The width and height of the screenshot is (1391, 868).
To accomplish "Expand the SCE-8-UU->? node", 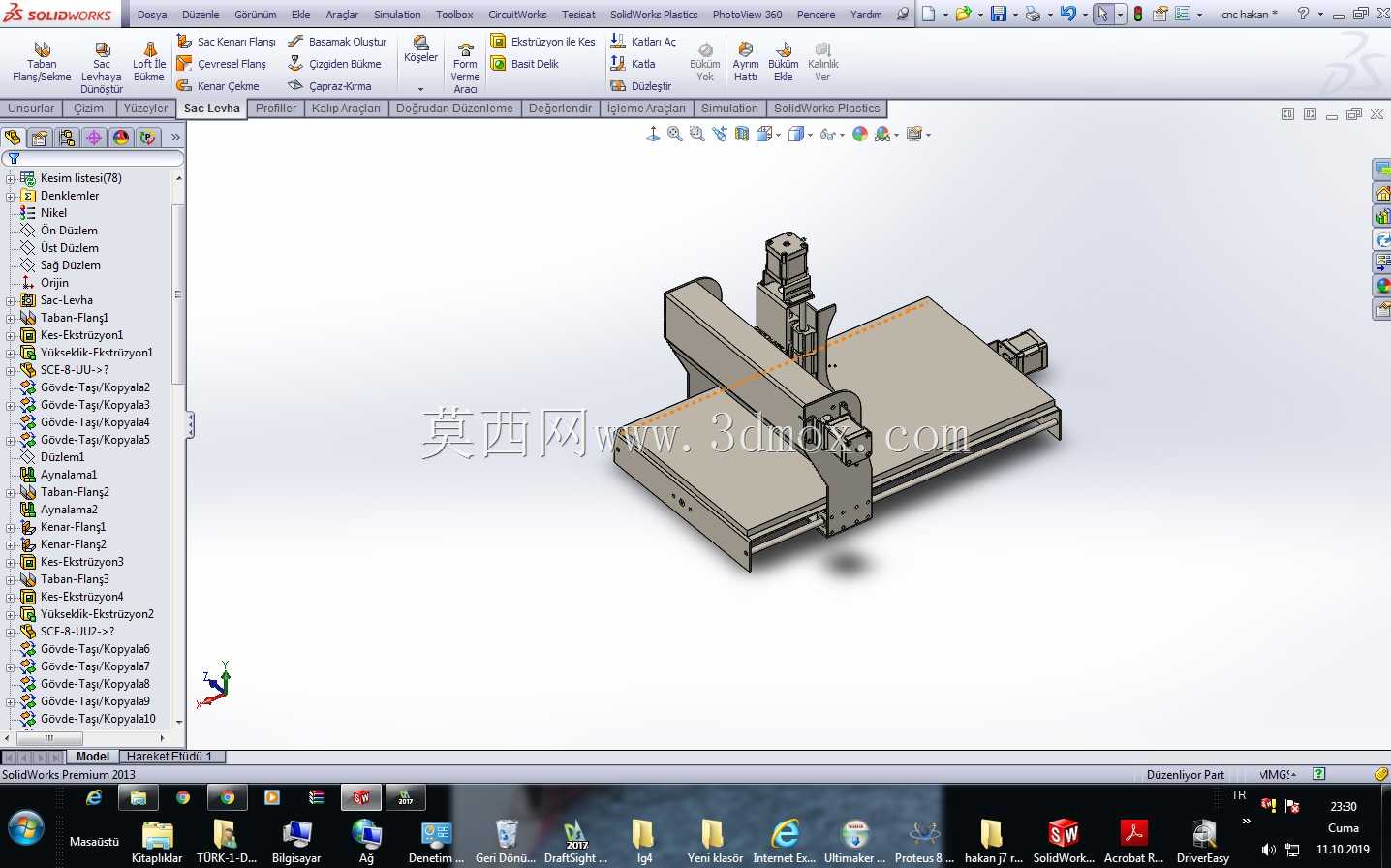I will [11, 370].
